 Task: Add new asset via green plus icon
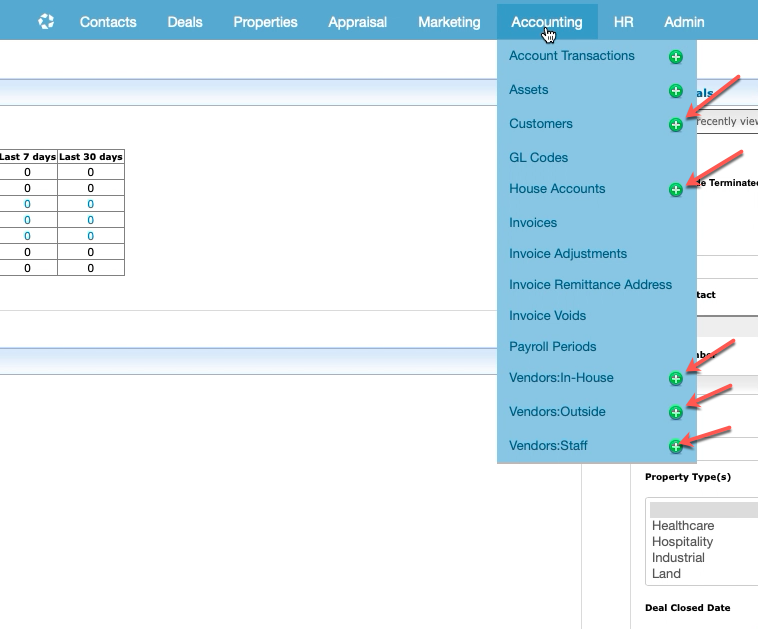pyautogui.click(x=676, y=91)
